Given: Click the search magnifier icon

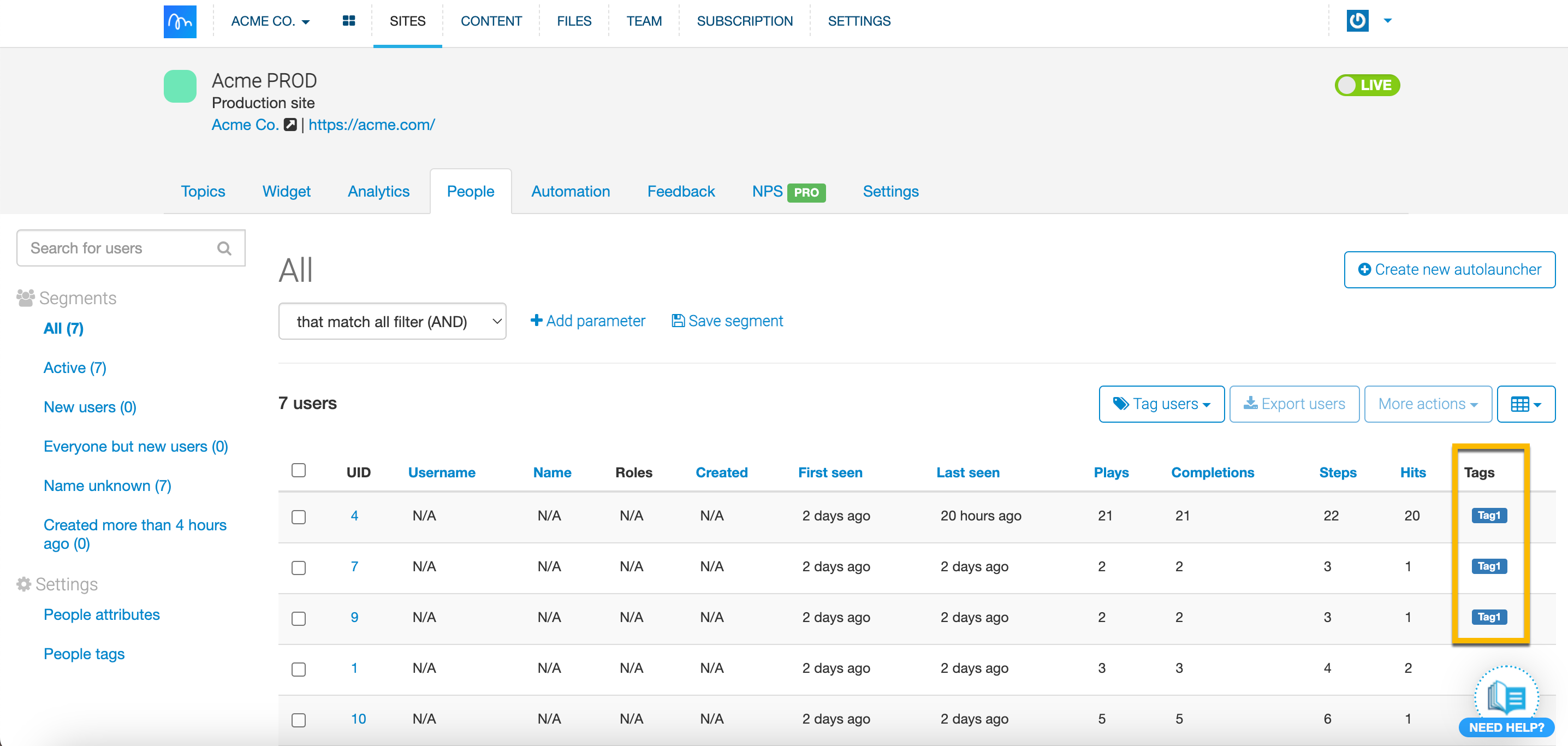Looking at the screenshot, I should (224, 248).
